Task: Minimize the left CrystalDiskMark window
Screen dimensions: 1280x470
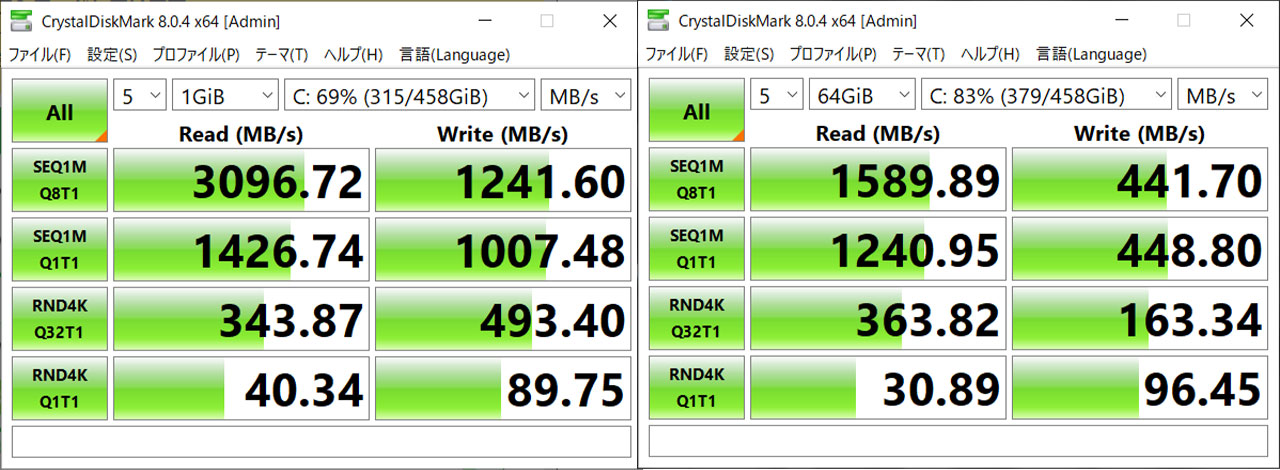Action: tap(484, 20)
